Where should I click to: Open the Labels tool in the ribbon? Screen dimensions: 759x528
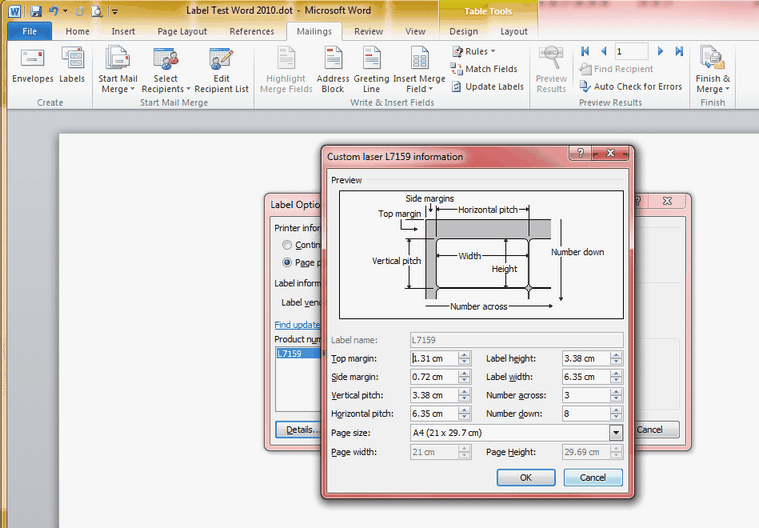click(72, 65)
